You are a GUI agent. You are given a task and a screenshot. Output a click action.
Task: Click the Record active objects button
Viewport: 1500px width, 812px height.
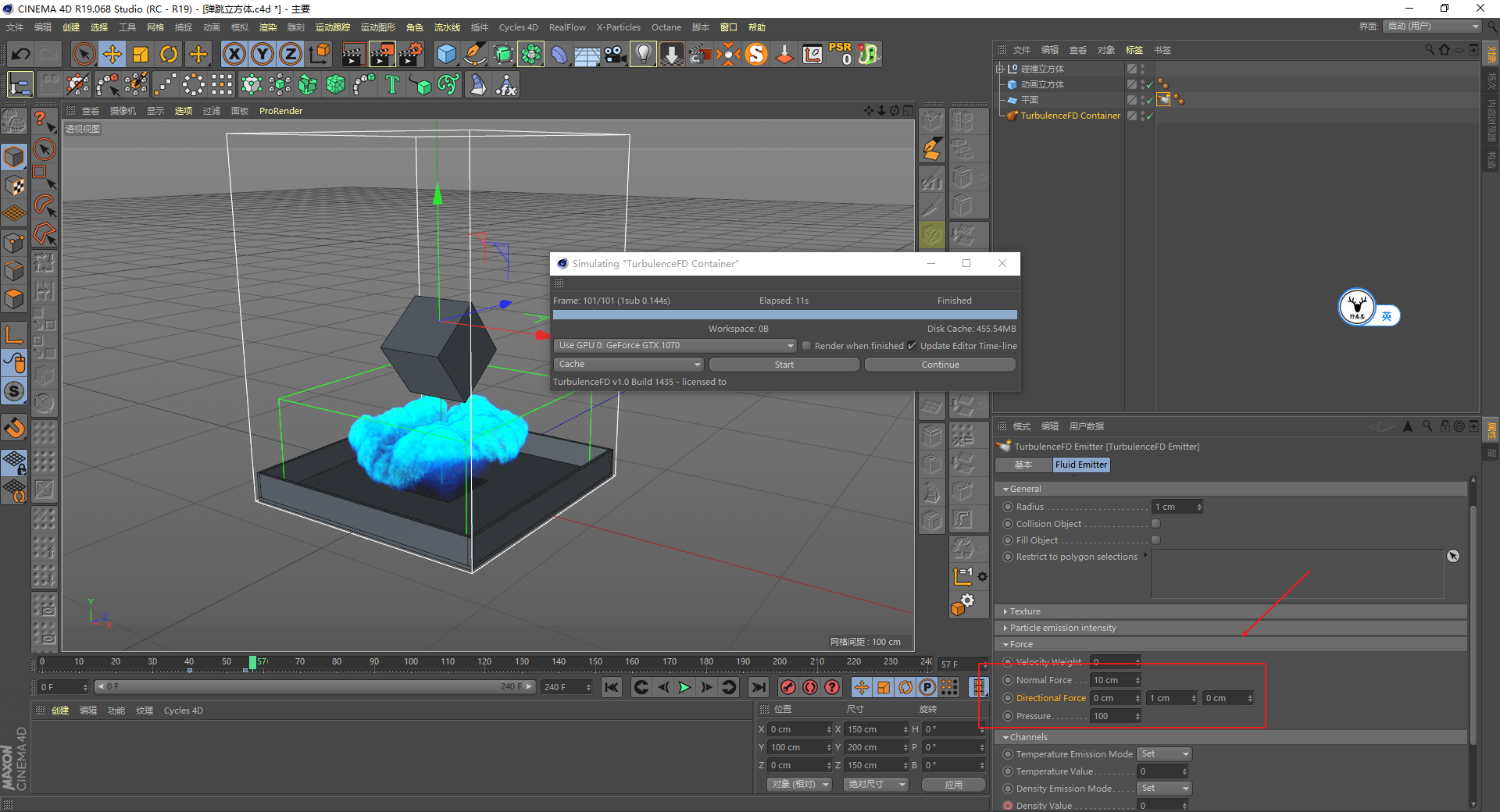click(x=788, y=687)
